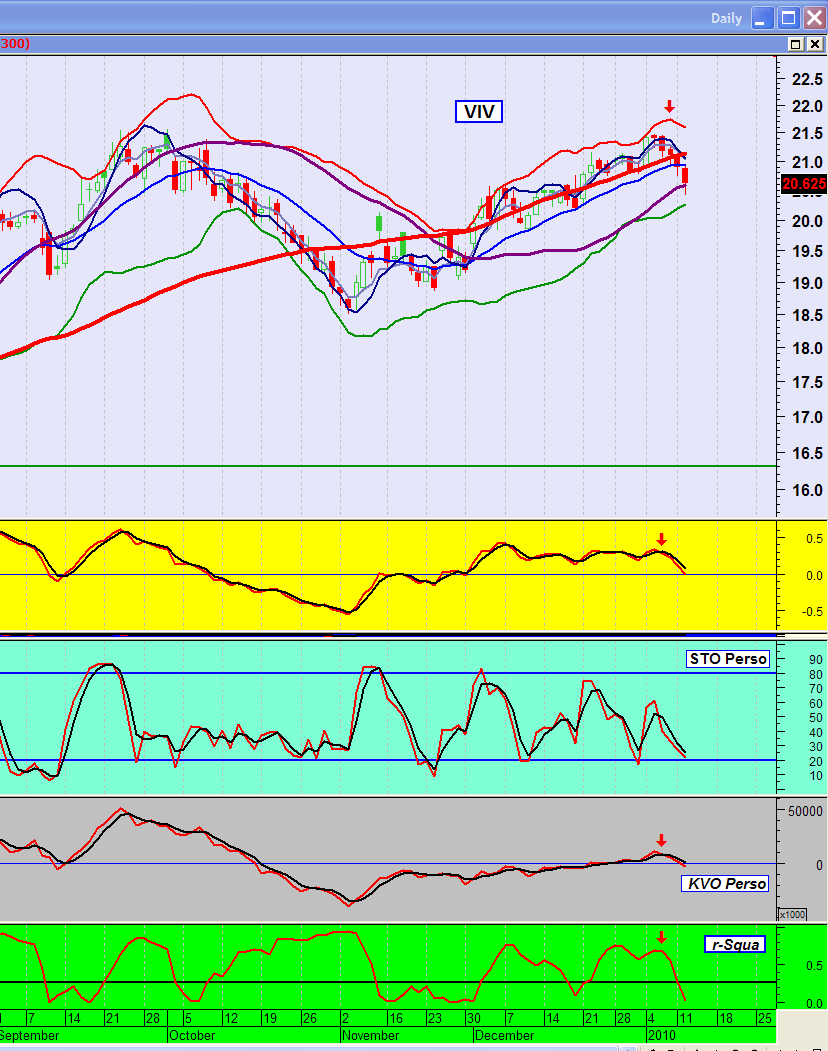Screen dimensions: 828x1051
Task: Minimize the Daily chart window
Action: pos(762,18)
